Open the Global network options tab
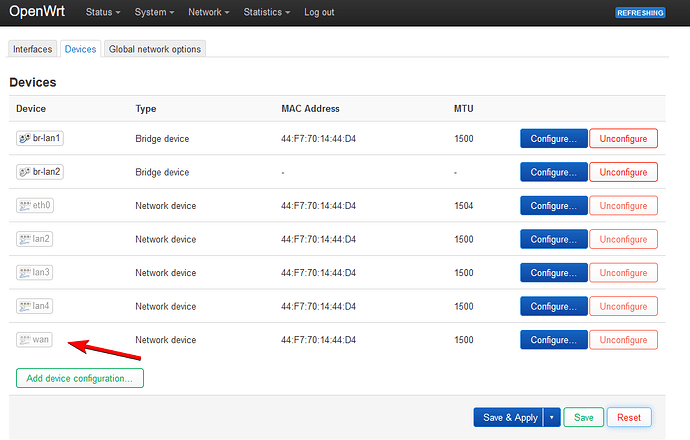This screenshot has width=690, height=440. point(155,49)
